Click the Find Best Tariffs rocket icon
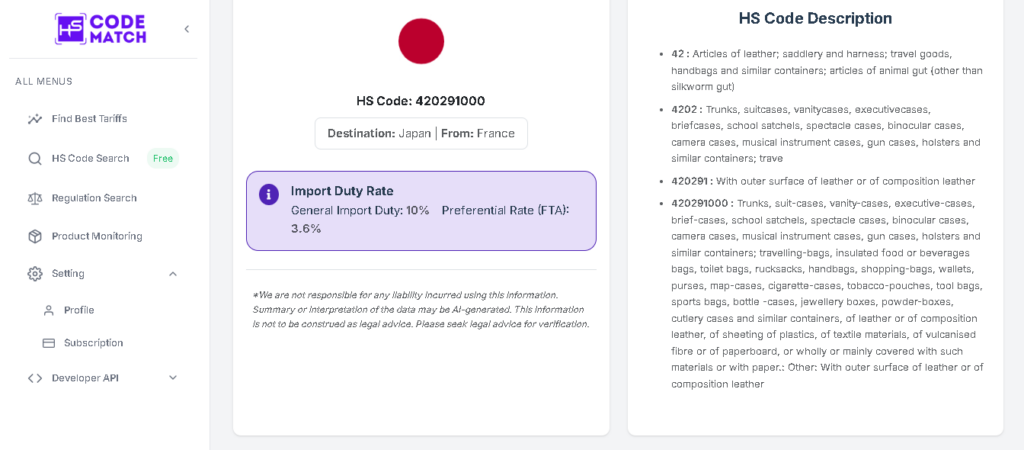The width and height of the screenshot is (1024, 450). [35, 119]
